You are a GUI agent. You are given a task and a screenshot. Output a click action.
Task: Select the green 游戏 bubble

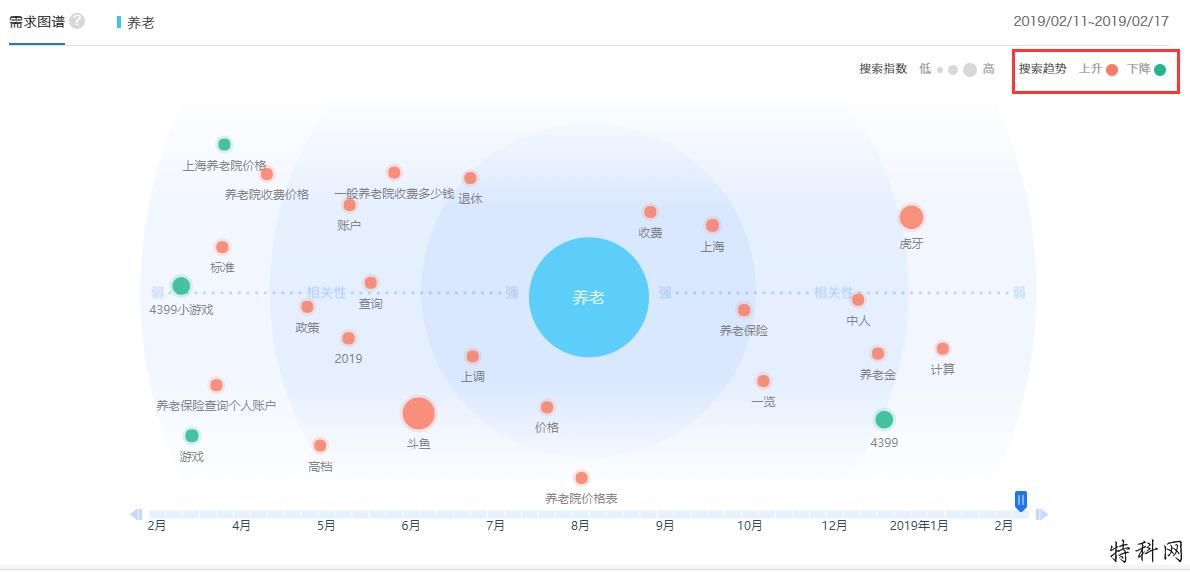(191, 435)
